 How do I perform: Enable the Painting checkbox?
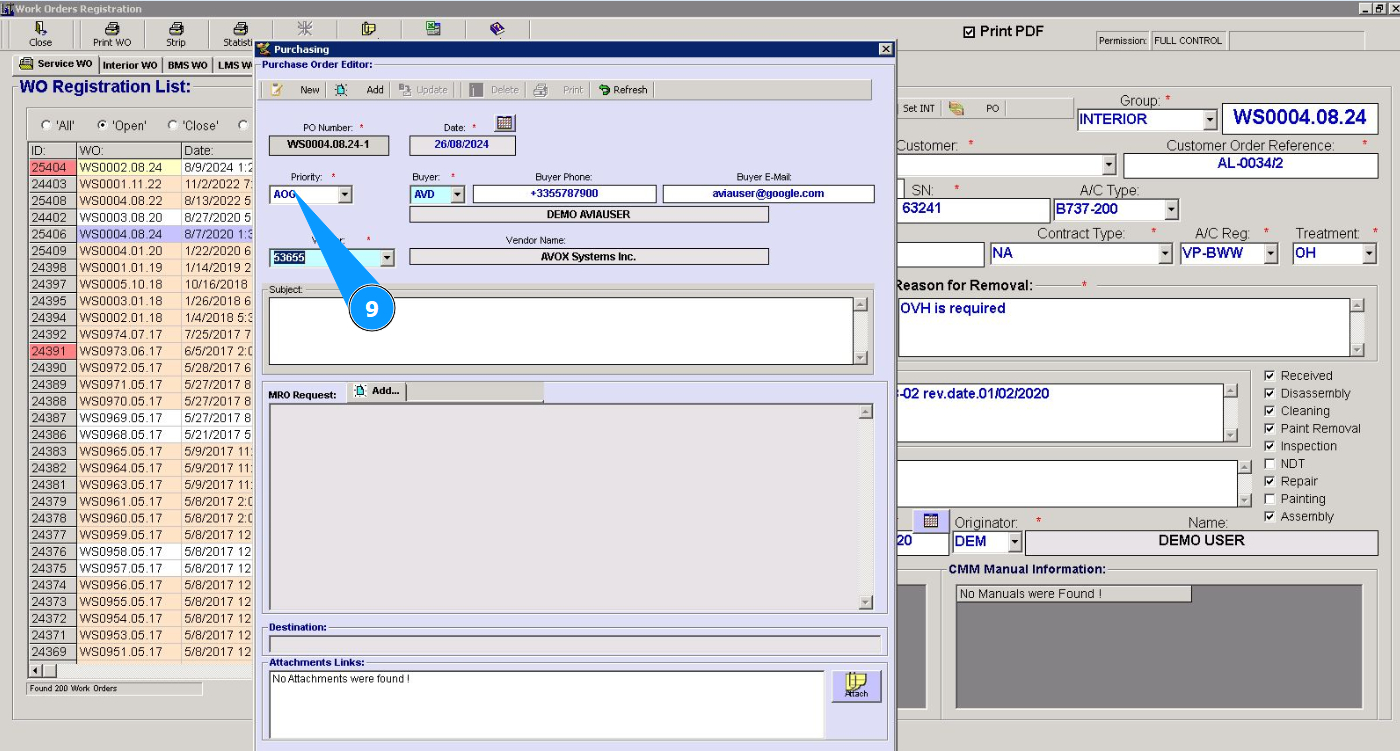pos(1270,499)
